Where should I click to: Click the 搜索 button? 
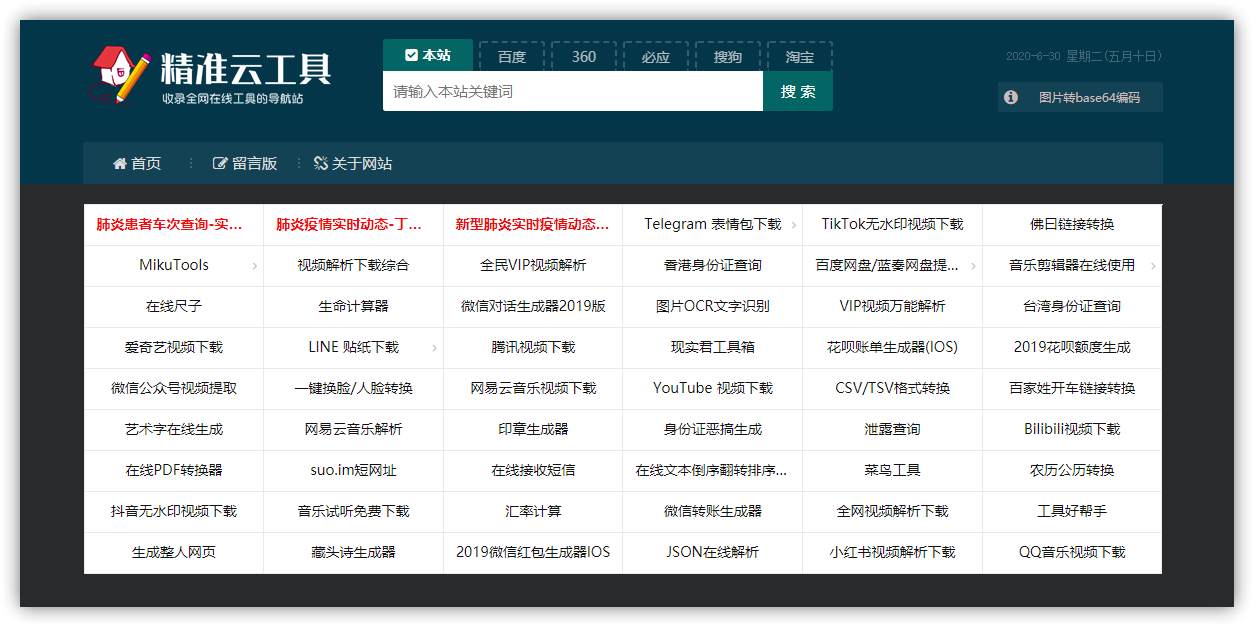798,91
